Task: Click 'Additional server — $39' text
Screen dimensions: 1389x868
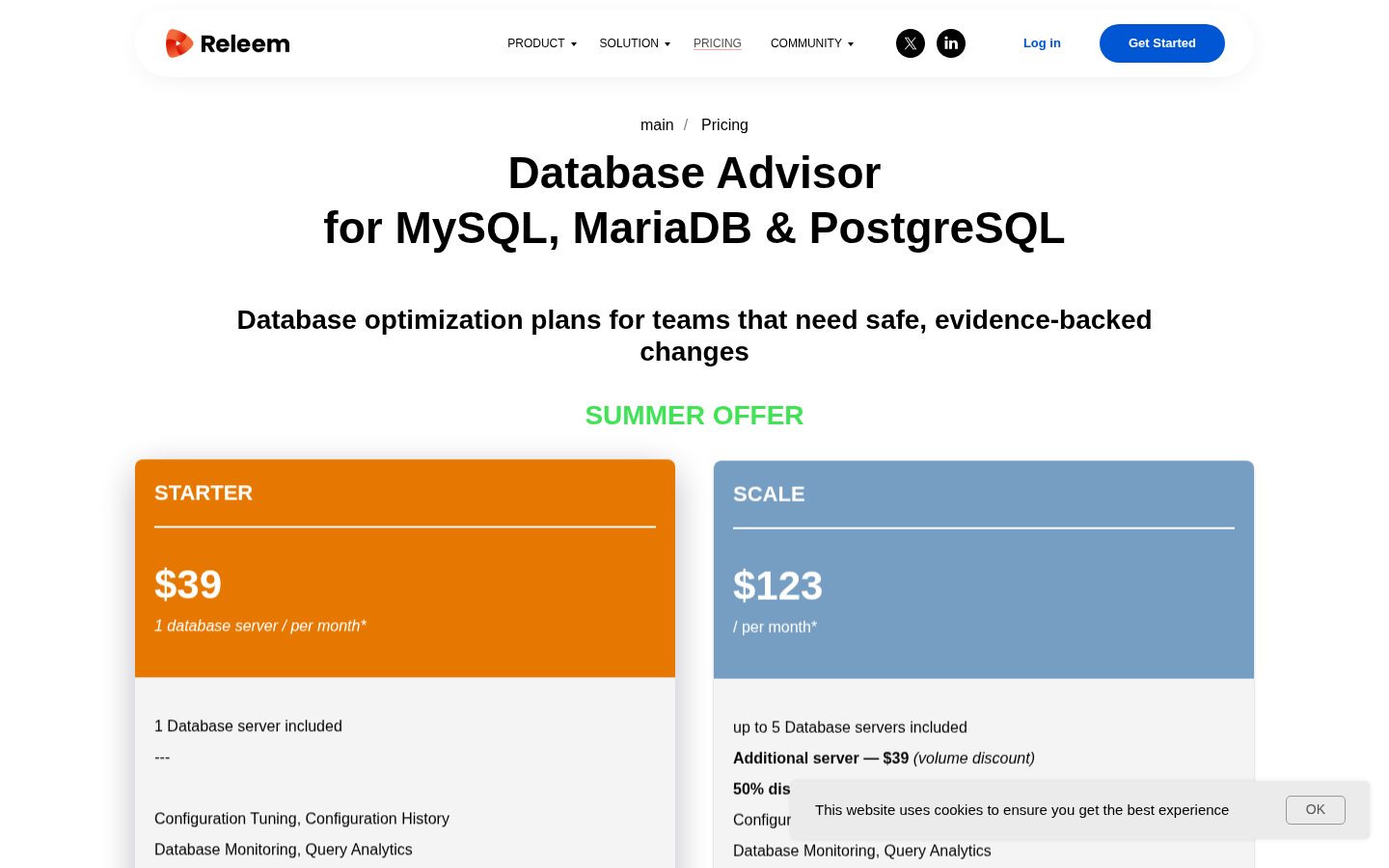Action: (821, 758)
